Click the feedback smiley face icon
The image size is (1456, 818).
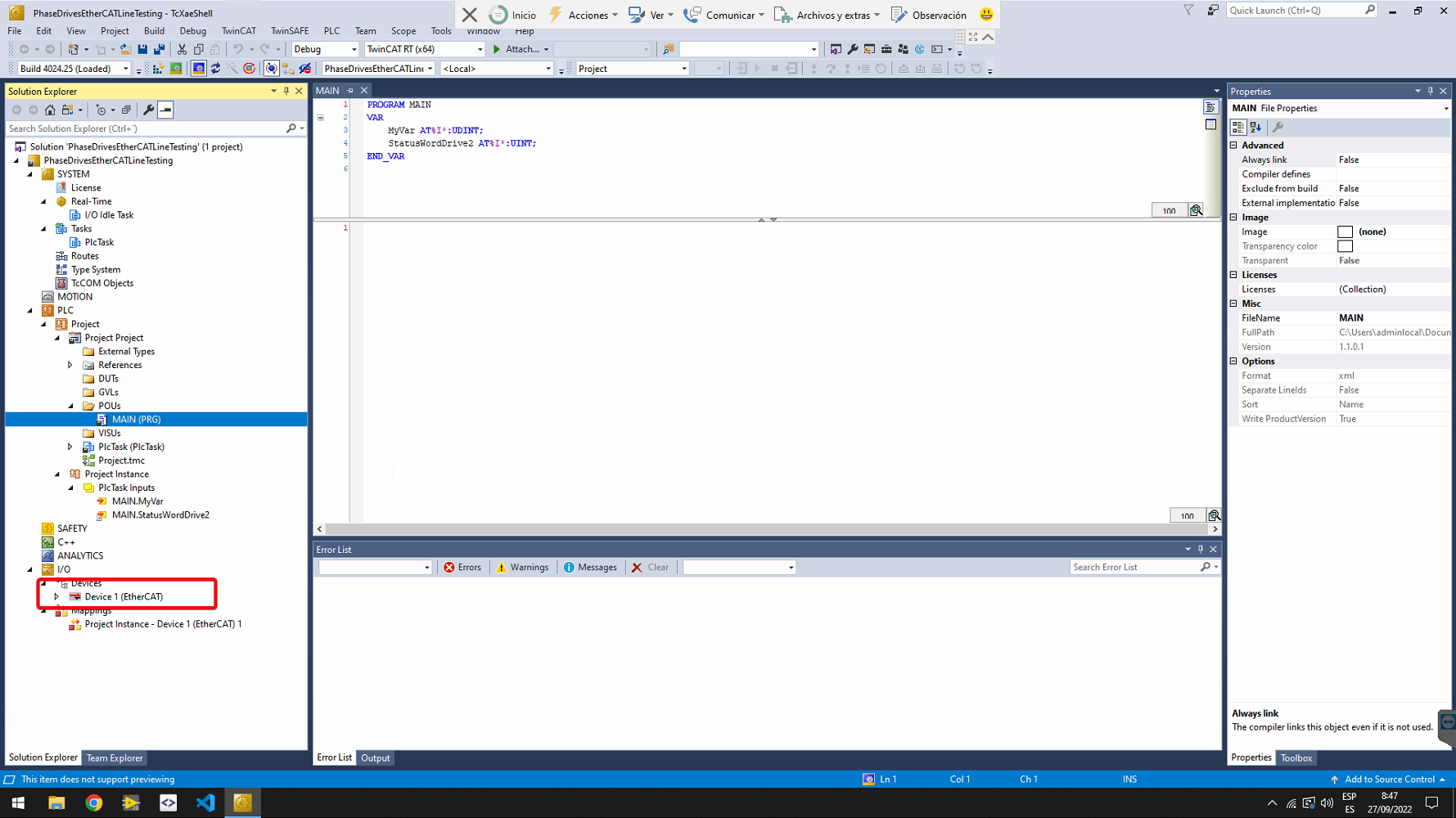coord(986,15)
